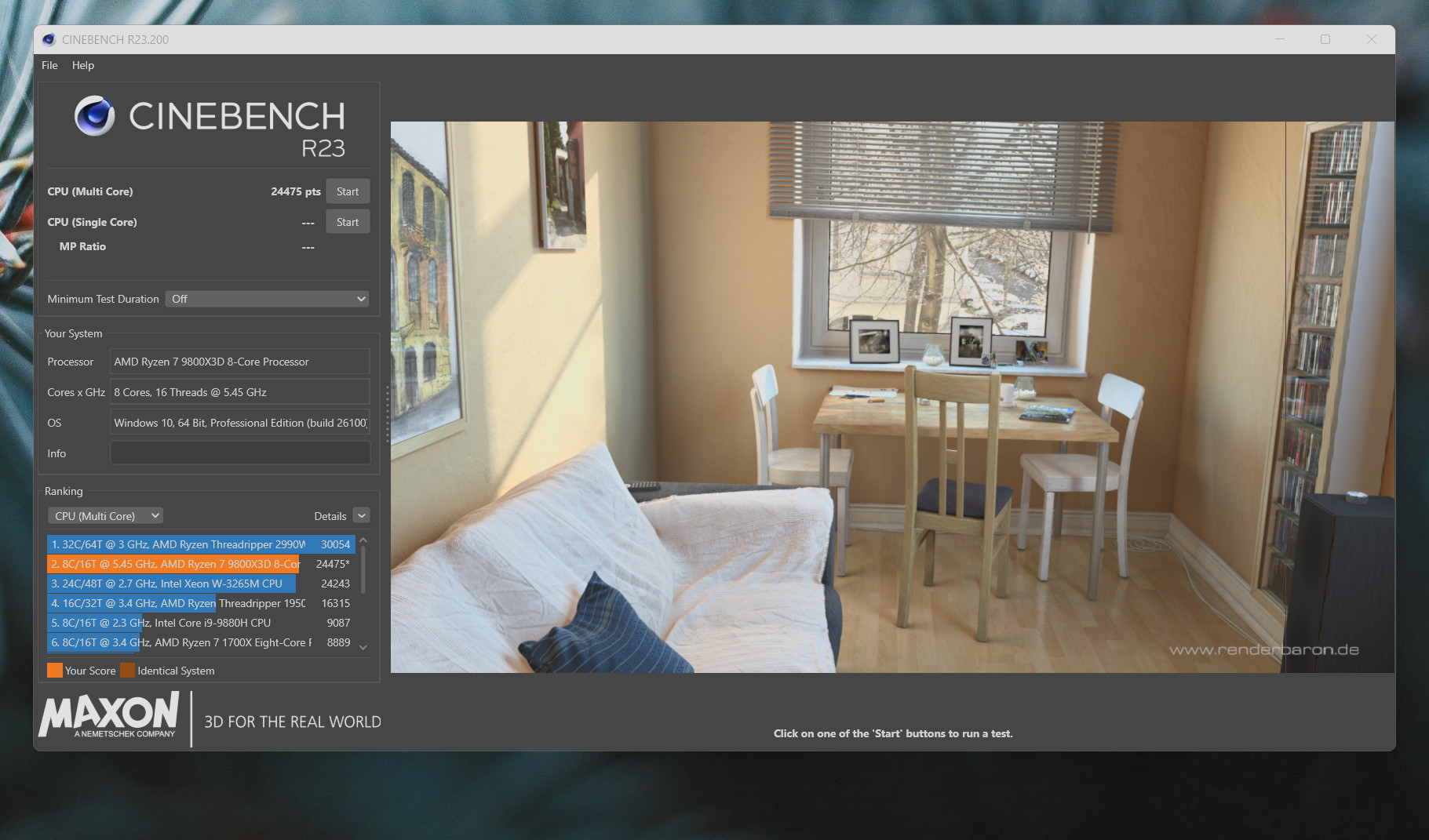Click the Maxon logo
Screen dimensions: 1429x840
point(109,715)
